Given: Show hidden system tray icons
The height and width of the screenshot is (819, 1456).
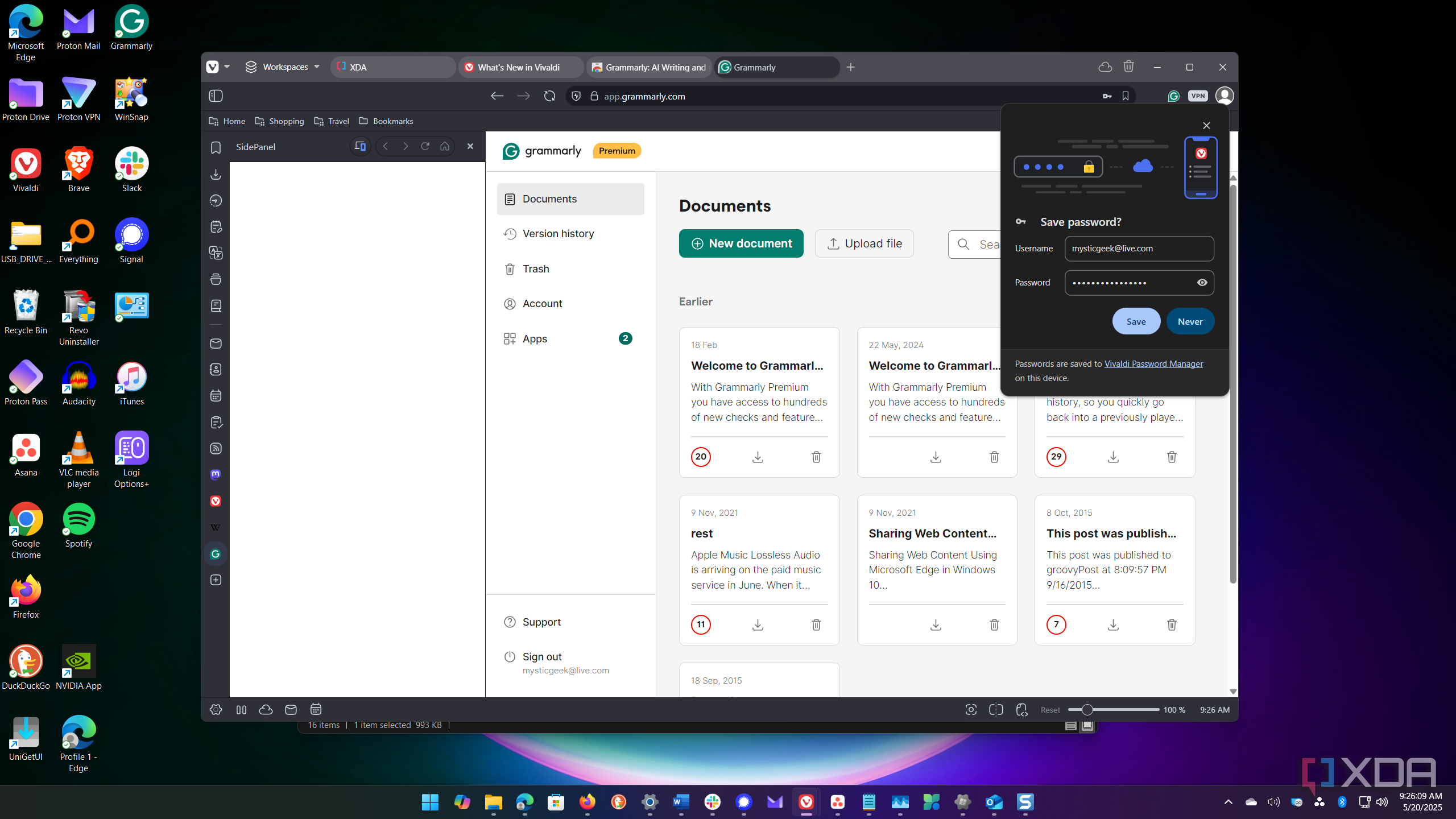Looking at the screenshot, I should tap(1228, 802).
